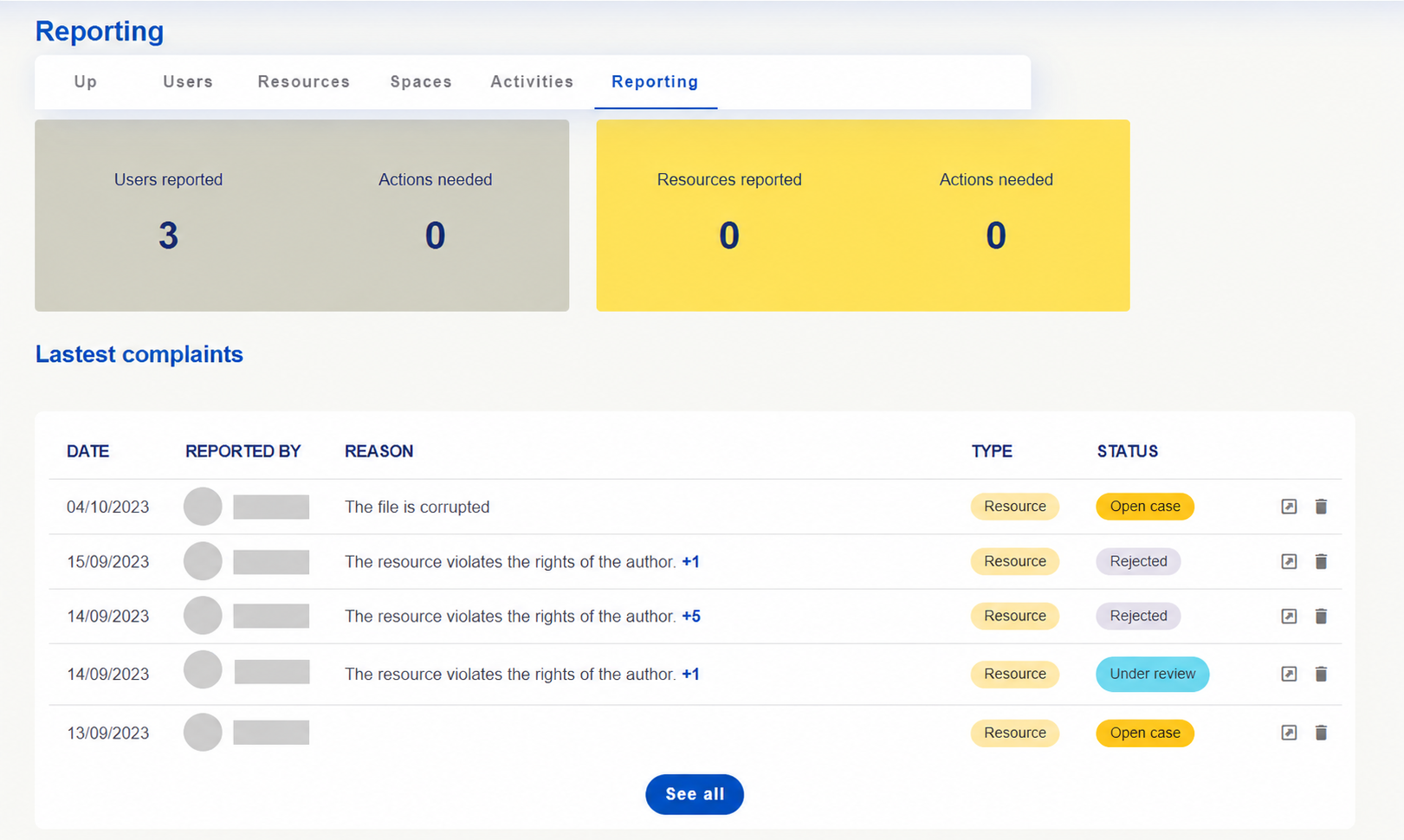Click the date 13/09/2023
1404x840 pixels.
coord(107,733)
